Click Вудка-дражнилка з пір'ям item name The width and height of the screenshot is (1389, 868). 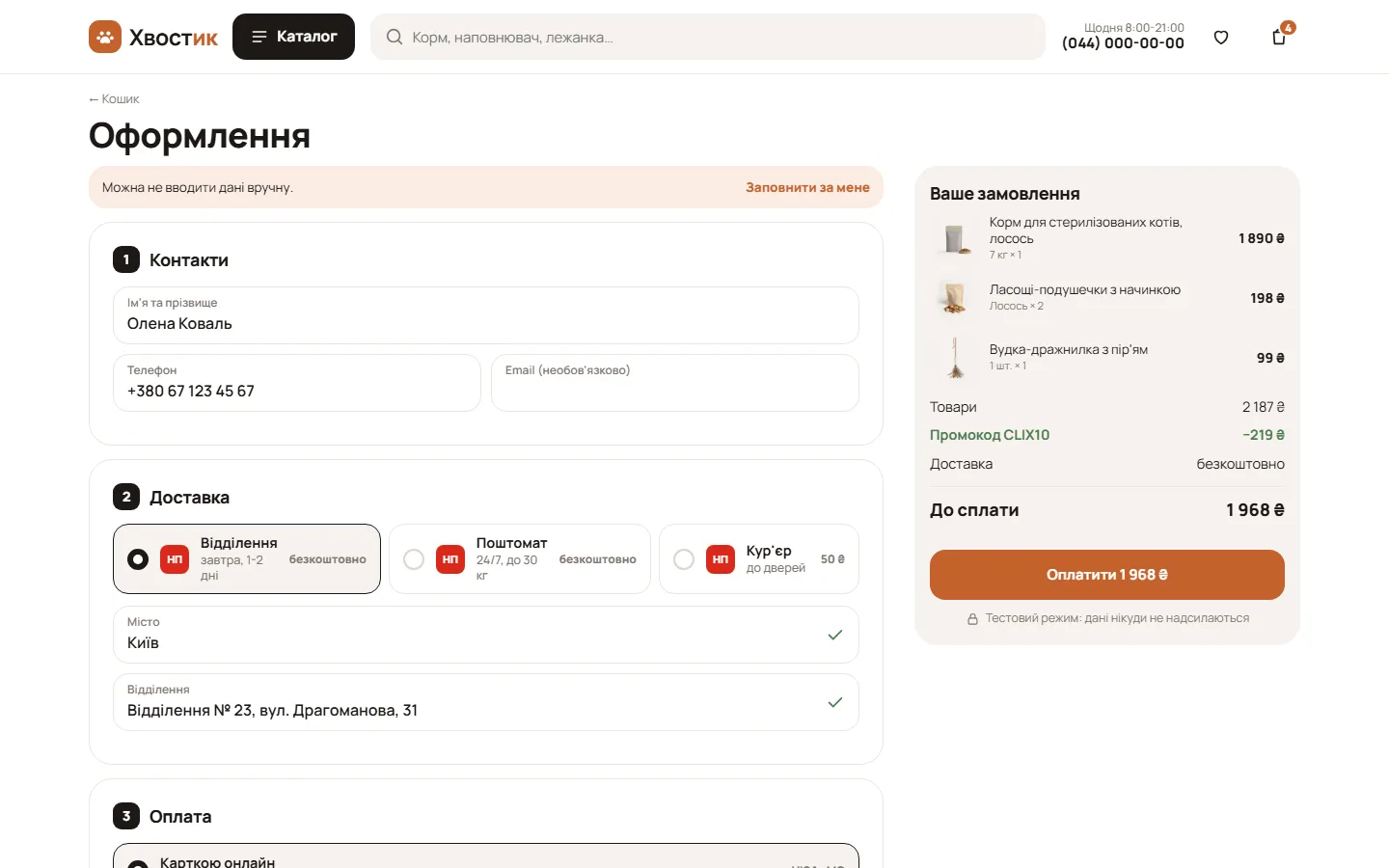click(x=1069, y=350)
